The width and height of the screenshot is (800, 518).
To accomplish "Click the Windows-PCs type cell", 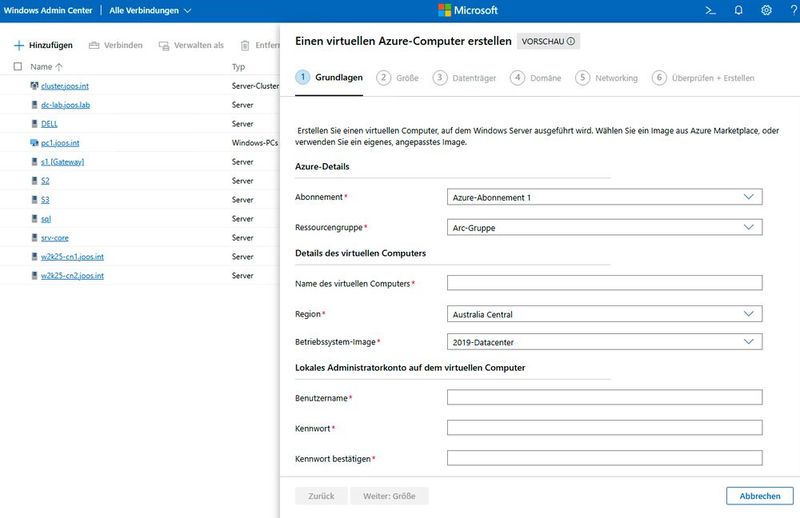I will point(255,142).
